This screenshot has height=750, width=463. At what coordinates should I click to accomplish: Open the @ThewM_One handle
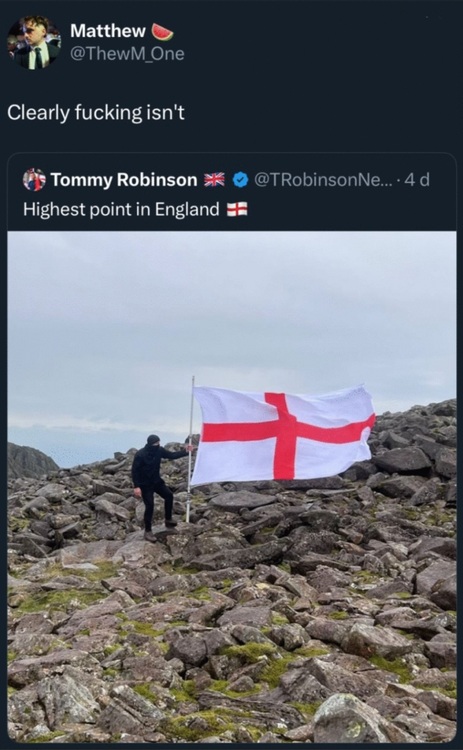(x=127, y=54)
